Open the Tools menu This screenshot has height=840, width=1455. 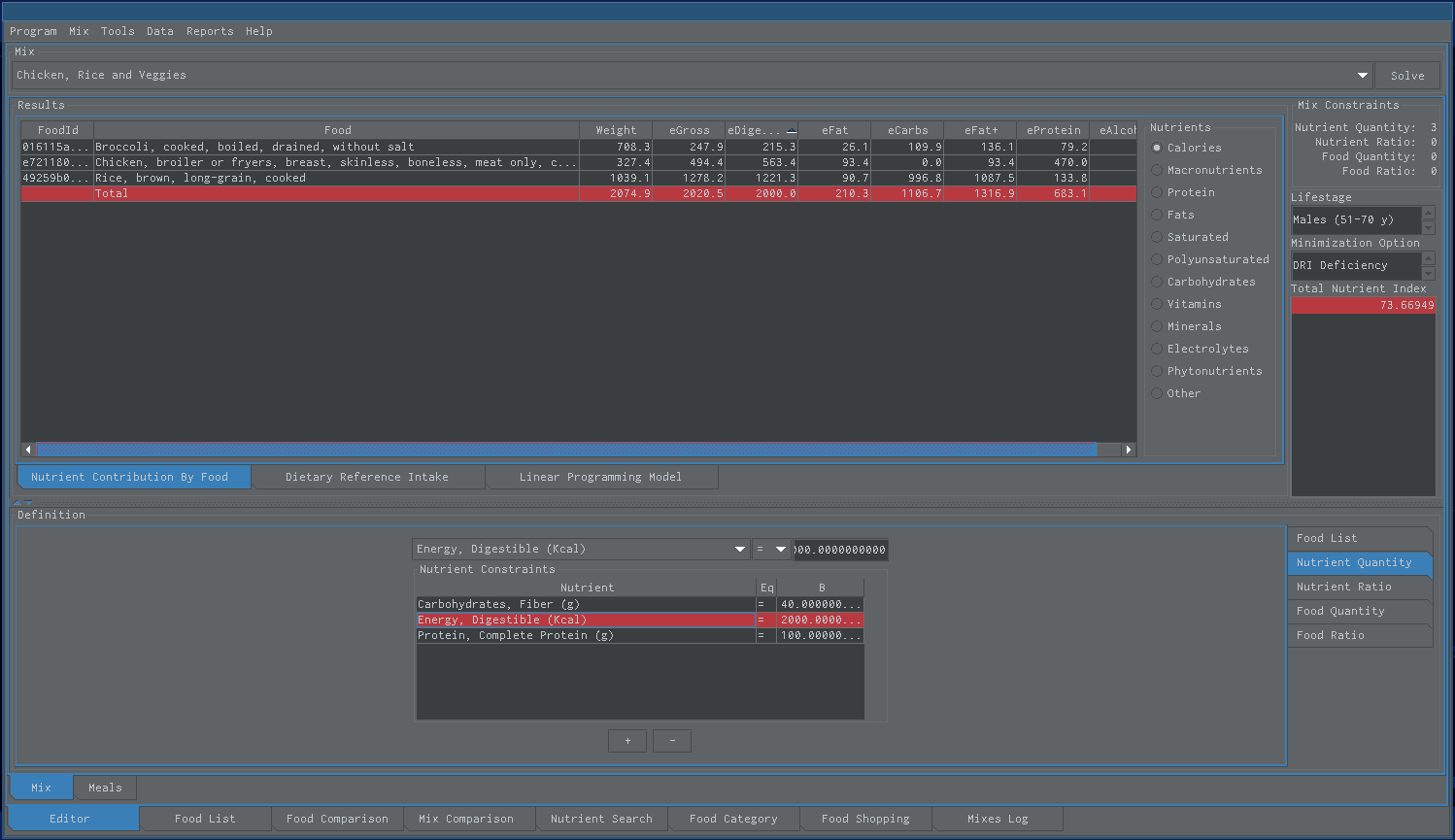(118, 31)
